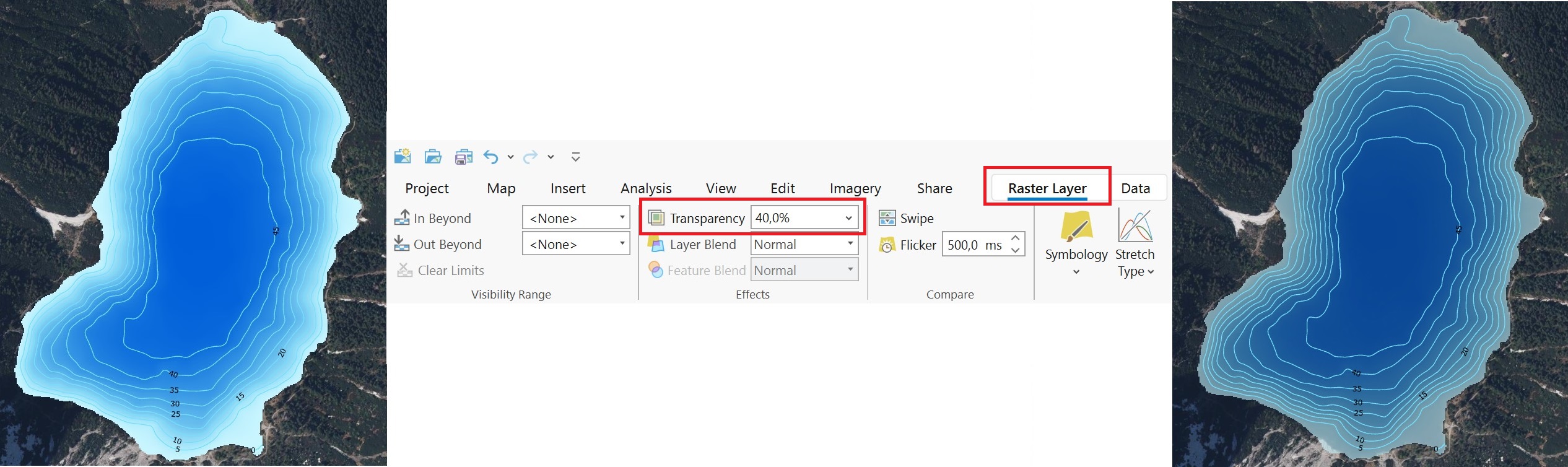Switch to the Data tab
The height and width of the screenshot is (467, 1568).
1135,188
